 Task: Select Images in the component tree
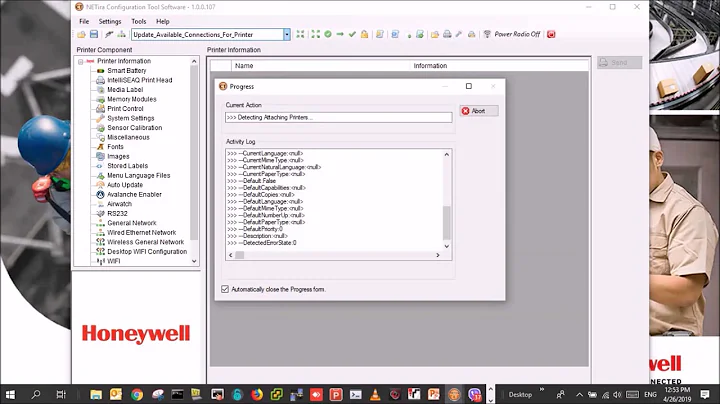[118, 157]
